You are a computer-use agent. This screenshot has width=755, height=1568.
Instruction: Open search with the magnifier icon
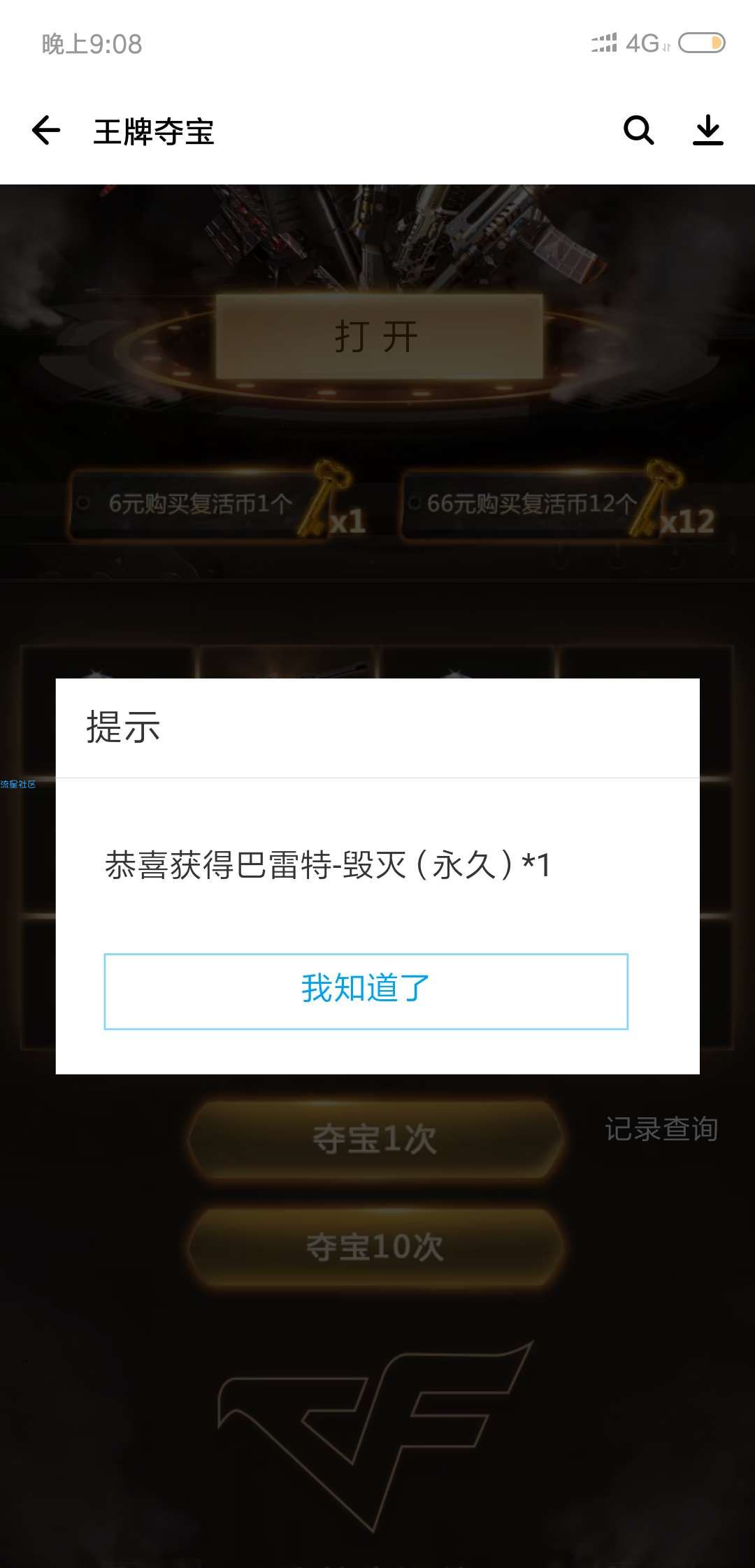point(638,130)
